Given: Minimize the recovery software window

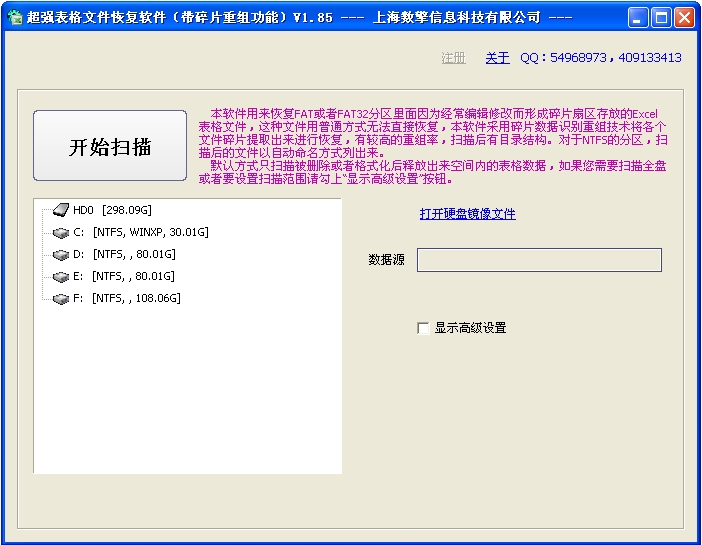Looking at the screenshot, I should (x=638, y=18).
